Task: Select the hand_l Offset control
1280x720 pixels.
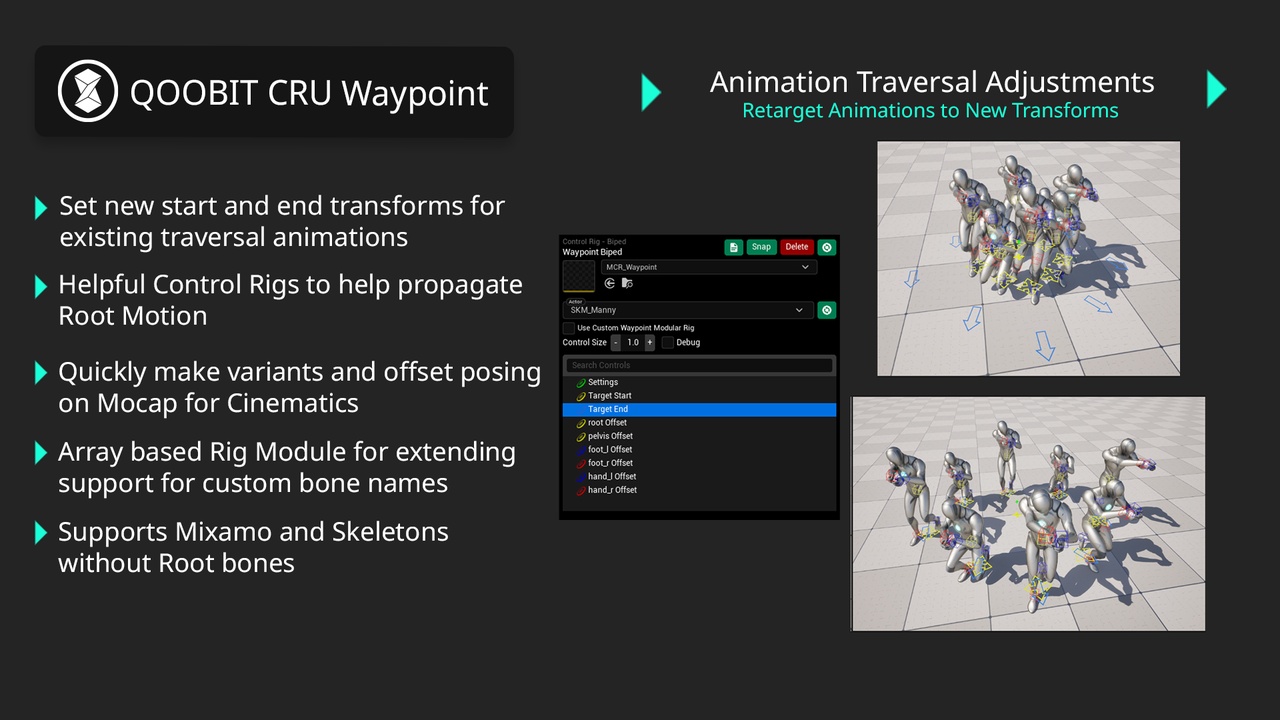Action: click(x=699, y=477)
